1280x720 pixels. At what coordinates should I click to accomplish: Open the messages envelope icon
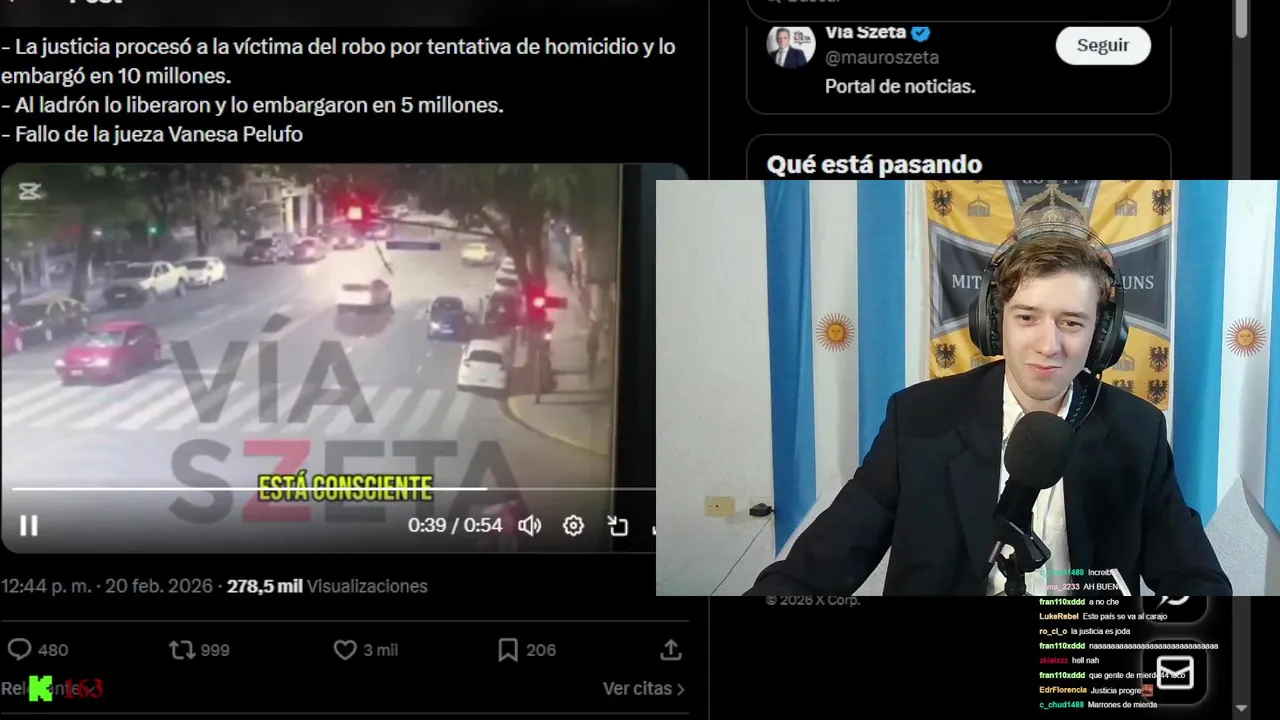[1175, 671]
